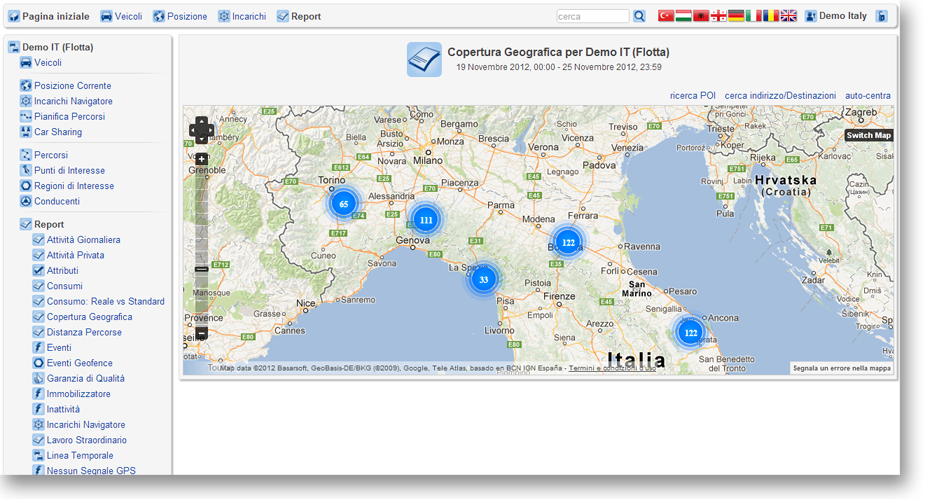This screenshot has width=925, height=499.
Task: Click the Conducenti steering wheel icon
Action: click(x=26, y=201)
